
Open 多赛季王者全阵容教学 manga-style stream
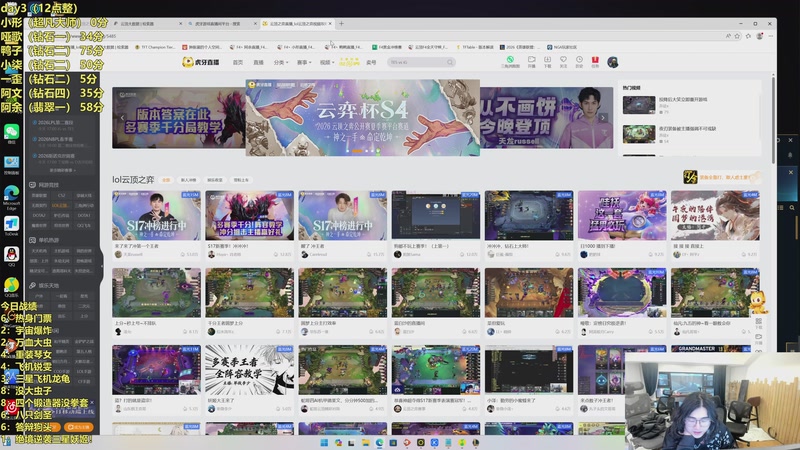(x=249, y=369)
